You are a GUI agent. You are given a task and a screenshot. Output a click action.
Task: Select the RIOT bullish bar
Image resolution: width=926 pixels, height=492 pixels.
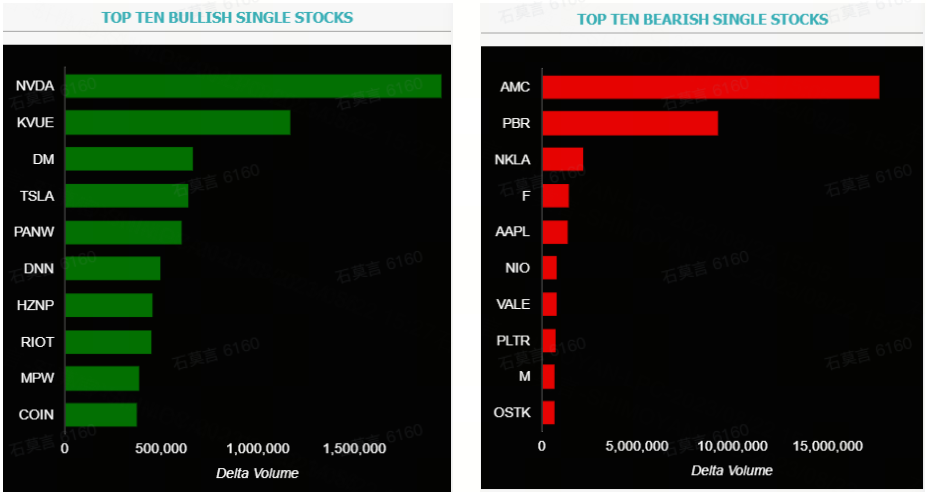(108, 342)
